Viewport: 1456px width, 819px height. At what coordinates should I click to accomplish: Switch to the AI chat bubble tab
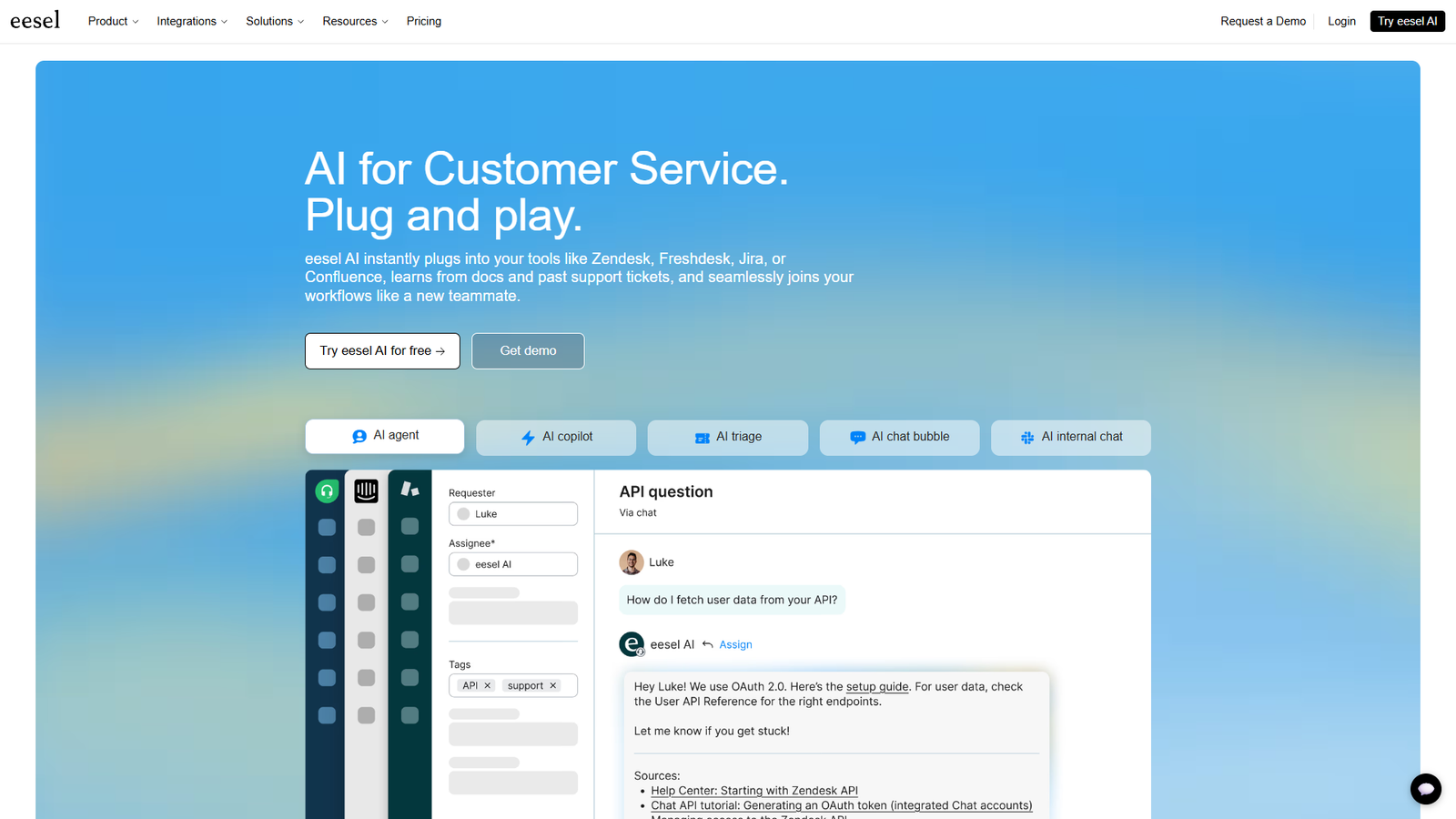coord(899,437)
